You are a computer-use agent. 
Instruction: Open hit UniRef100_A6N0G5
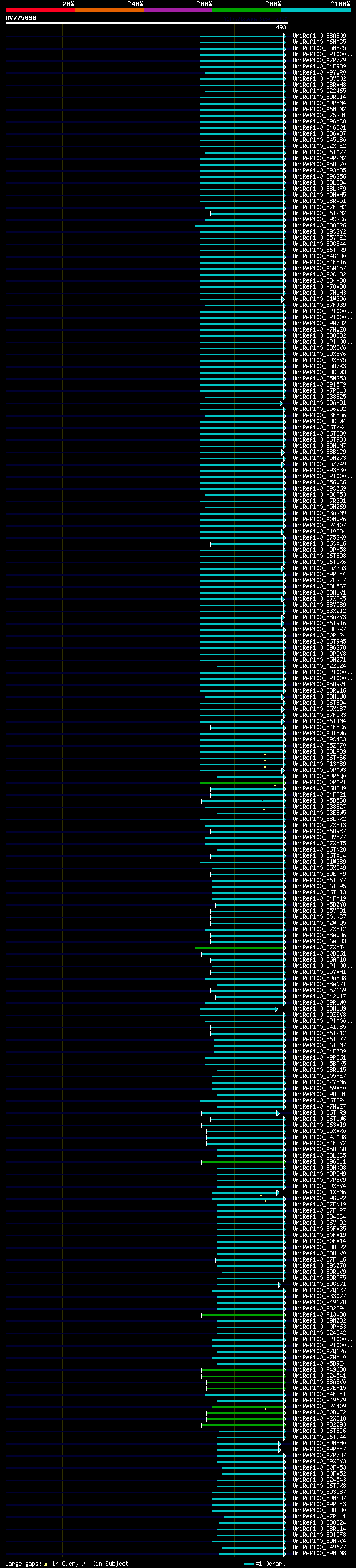point(319,42)
